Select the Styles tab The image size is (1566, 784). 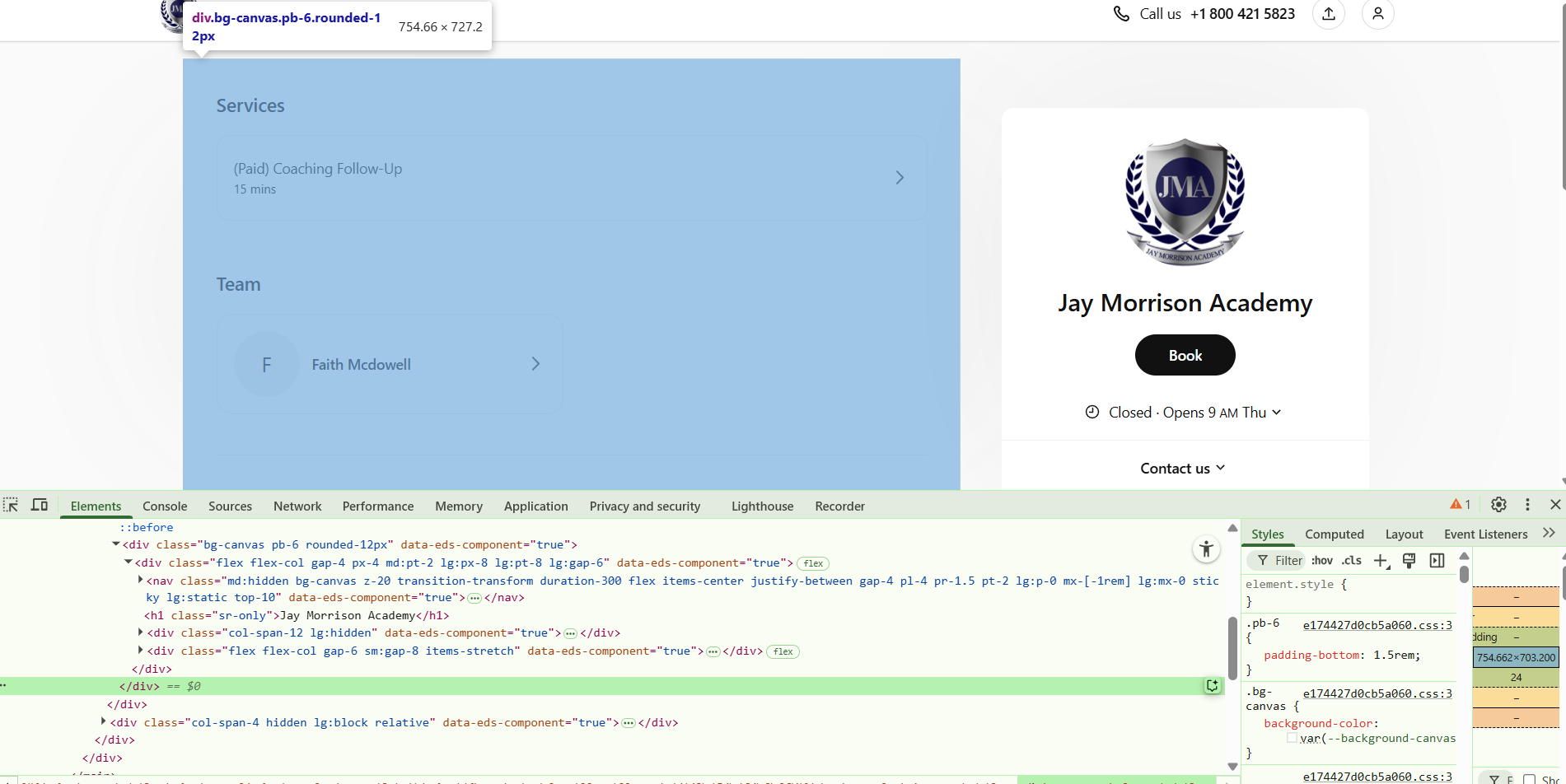click(1268, 534)
